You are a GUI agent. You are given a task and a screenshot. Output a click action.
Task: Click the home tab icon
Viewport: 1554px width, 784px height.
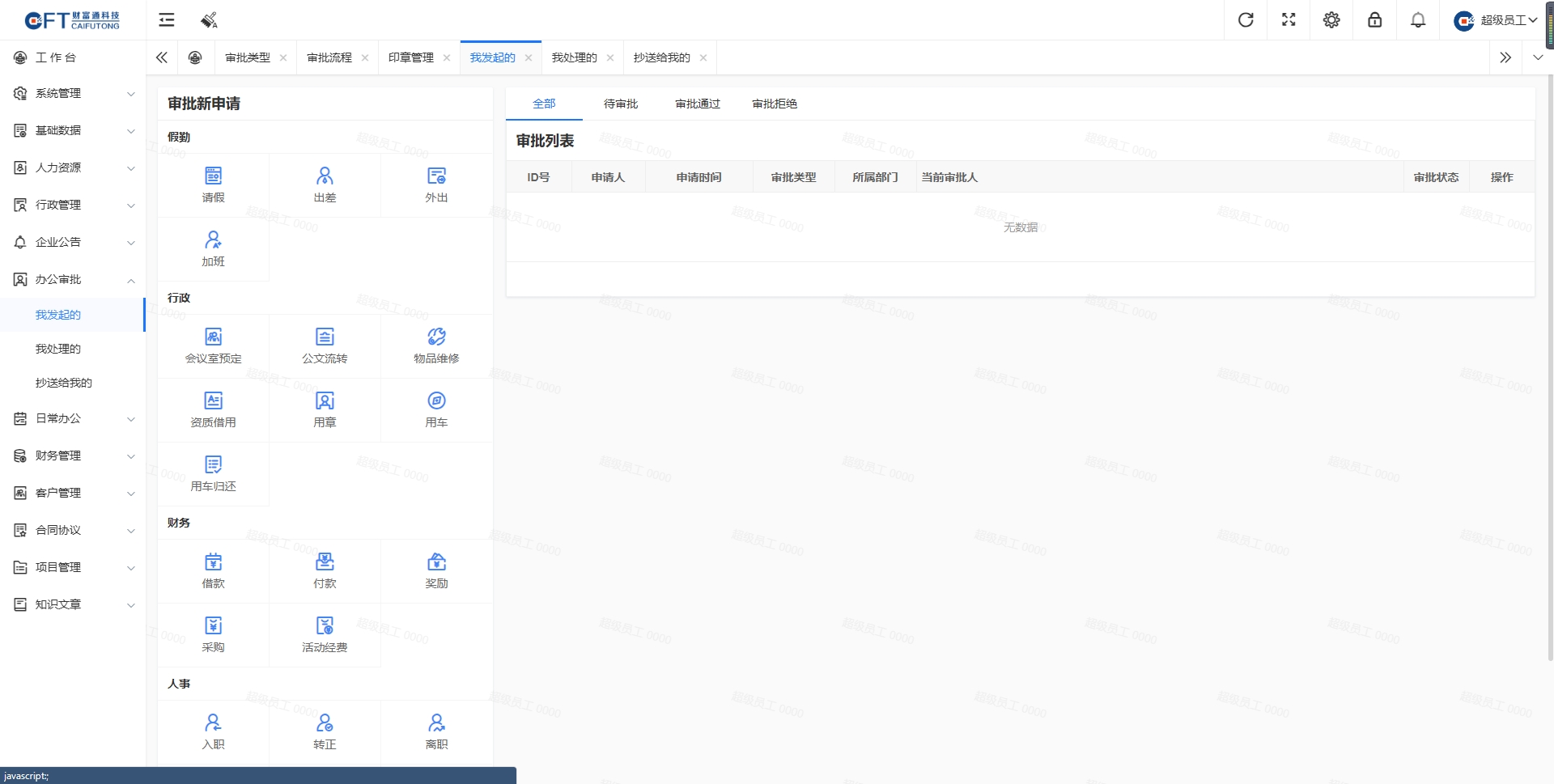[195, 57]
